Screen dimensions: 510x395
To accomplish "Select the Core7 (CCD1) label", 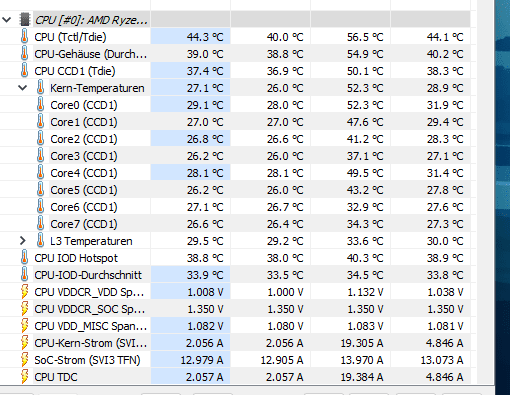I will (84, 224).
